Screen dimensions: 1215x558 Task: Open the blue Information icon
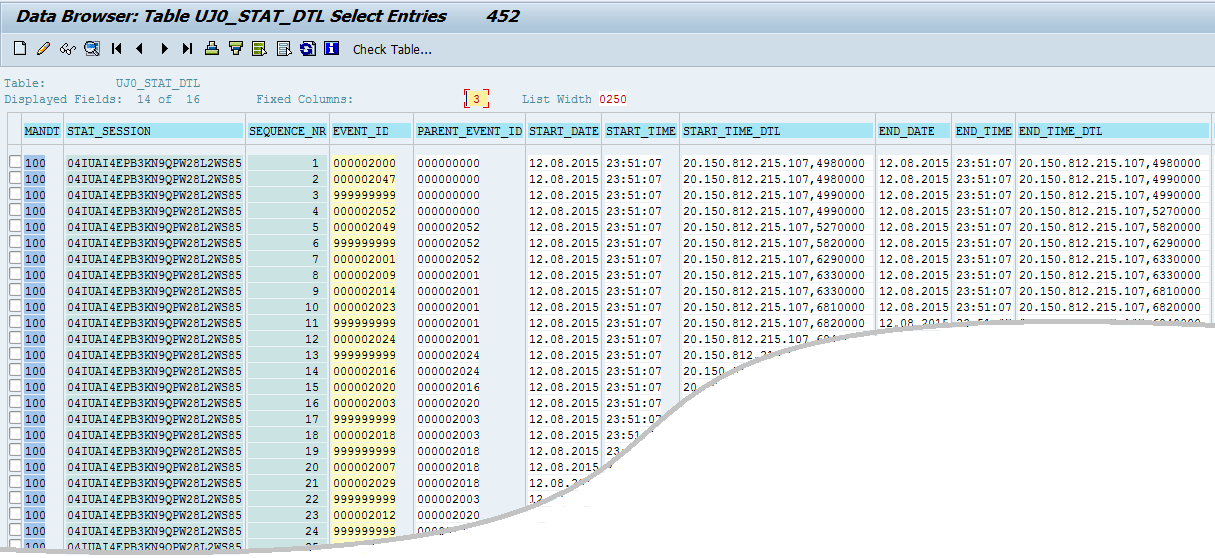[332, 49]
